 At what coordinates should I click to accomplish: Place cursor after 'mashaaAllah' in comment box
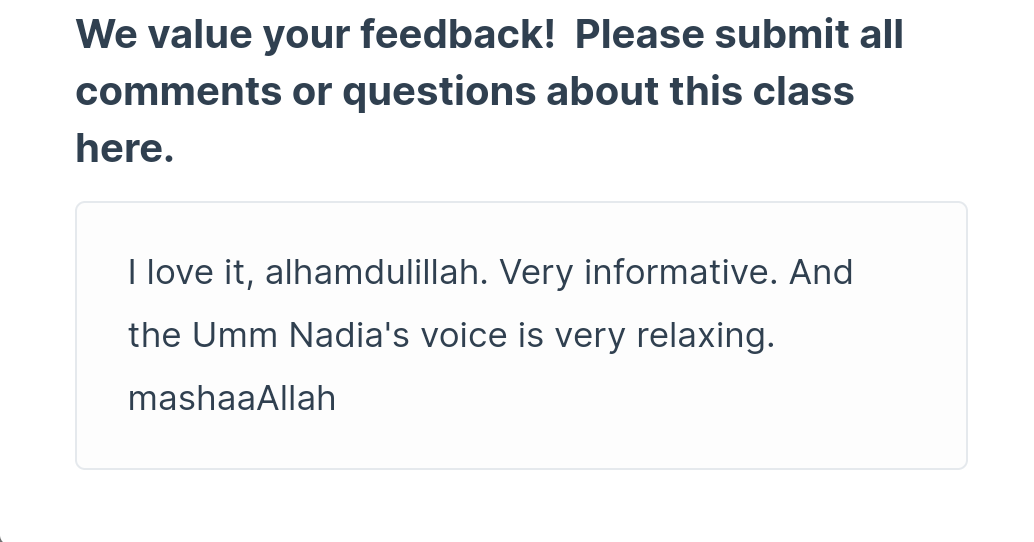pos(337,398)
